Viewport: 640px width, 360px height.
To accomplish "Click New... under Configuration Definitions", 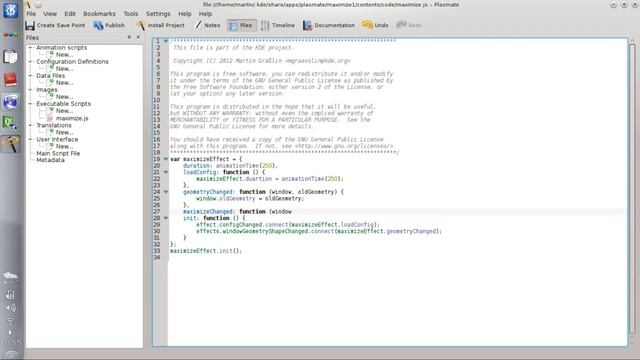I will click(x=64, y=68).
